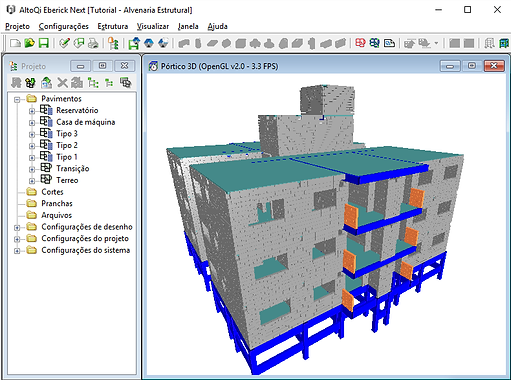Open the Visualizar menu
Viewport: 511px width, 380px height.
pos(153,26)
